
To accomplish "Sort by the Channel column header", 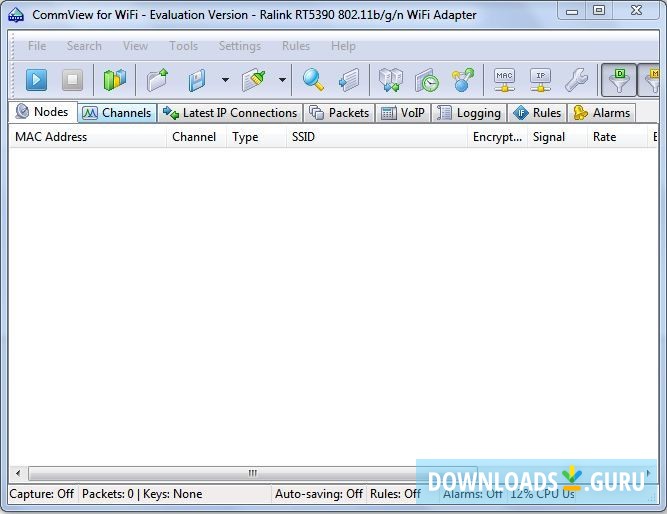I will coord(196,137).
